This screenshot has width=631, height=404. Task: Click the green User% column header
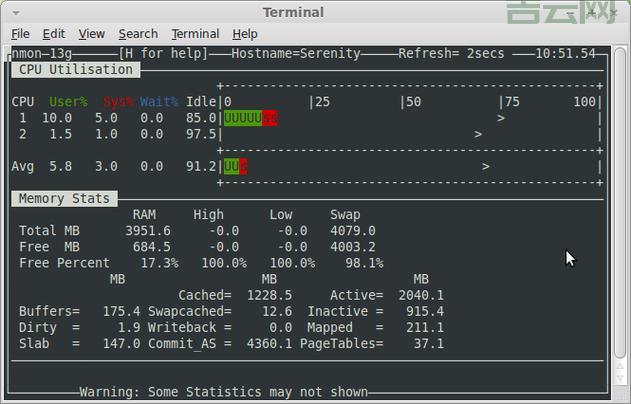pyautogui.click(x=68, y=102)
